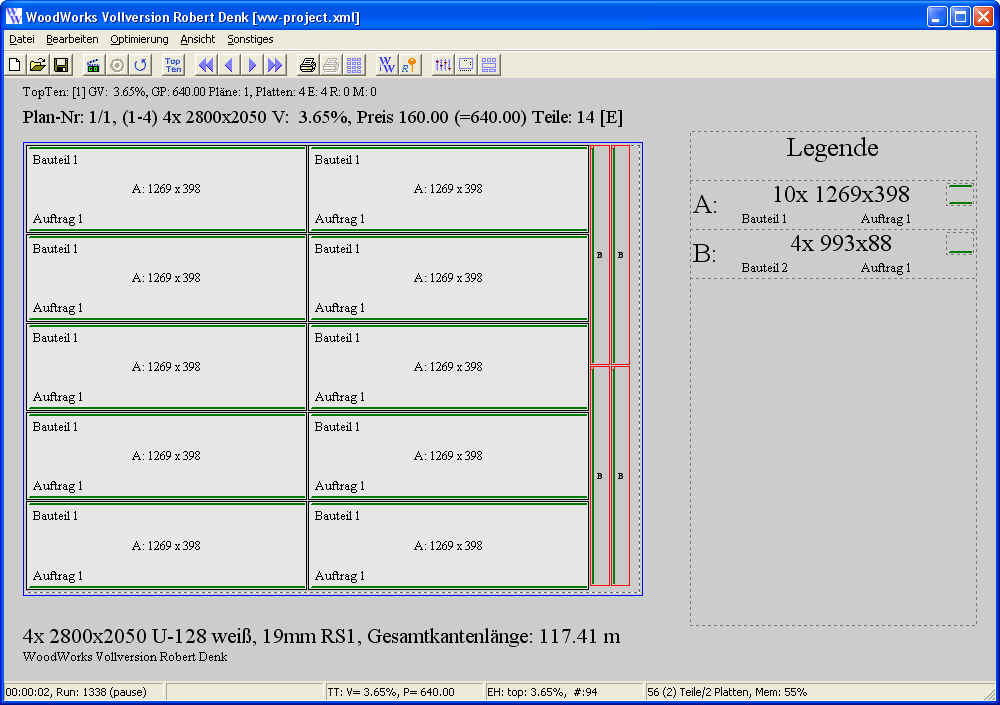This screenshot has height=705, width=1000.
Task: Click the key icon in the toolbar
Action: [x=408, y=64]
